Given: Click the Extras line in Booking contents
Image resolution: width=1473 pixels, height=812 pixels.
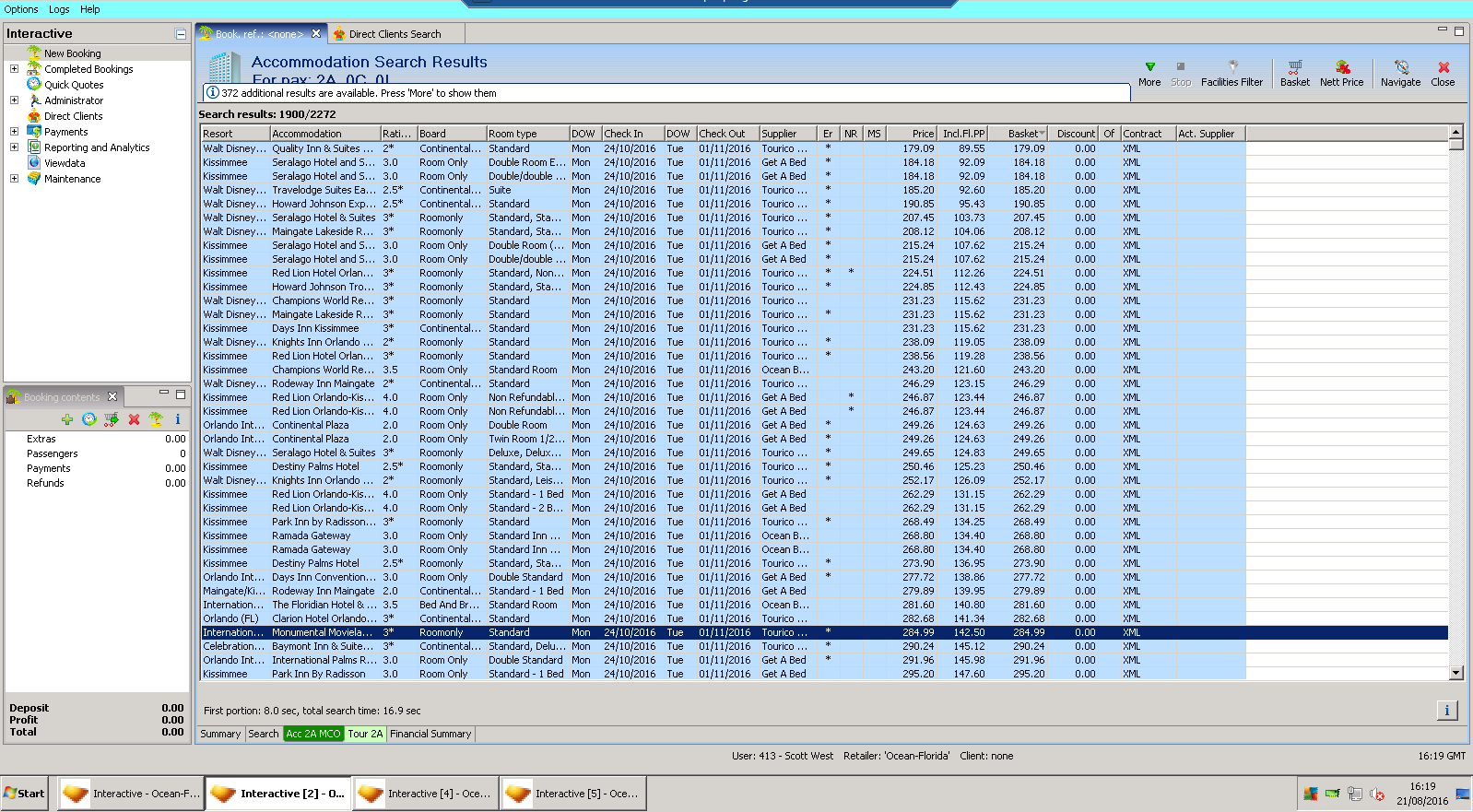Looking at the screenshot, I should click(97, 439).
